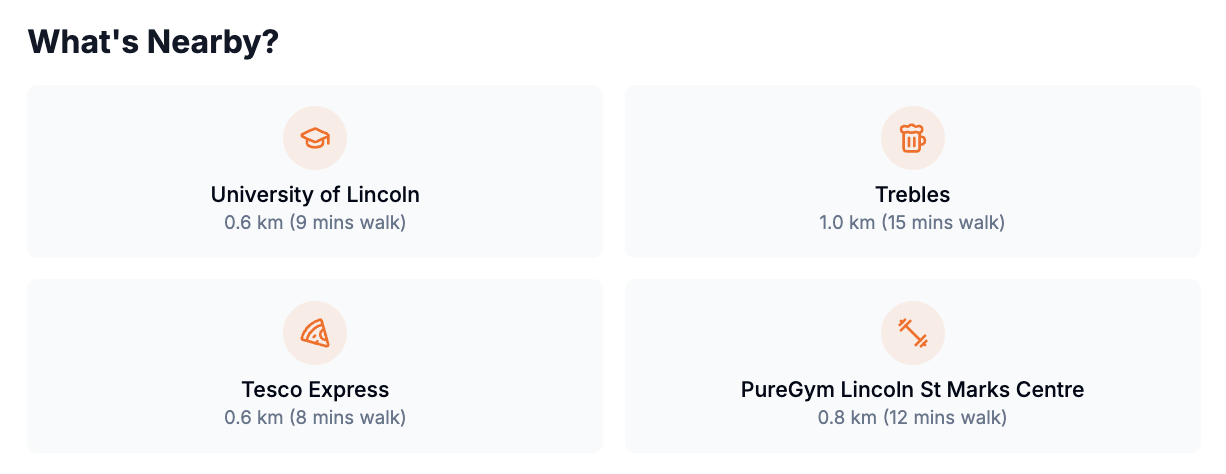Click the orange circle behind the dumbbell
Screen dimensions: 1226x474
click(x=913, y=332)
